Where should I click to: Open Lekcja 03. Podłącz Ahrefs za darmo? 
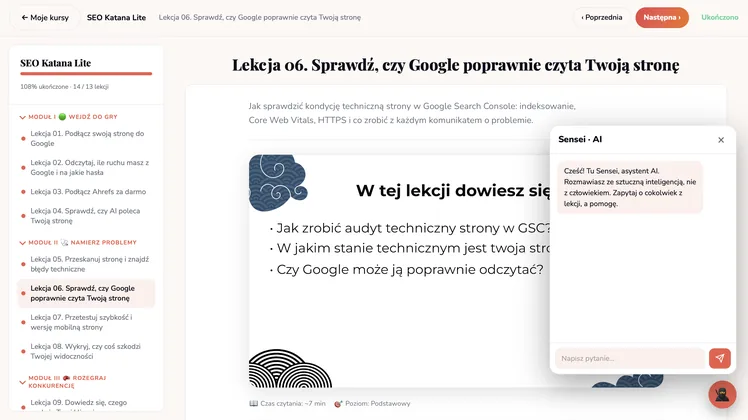point(86,192)
